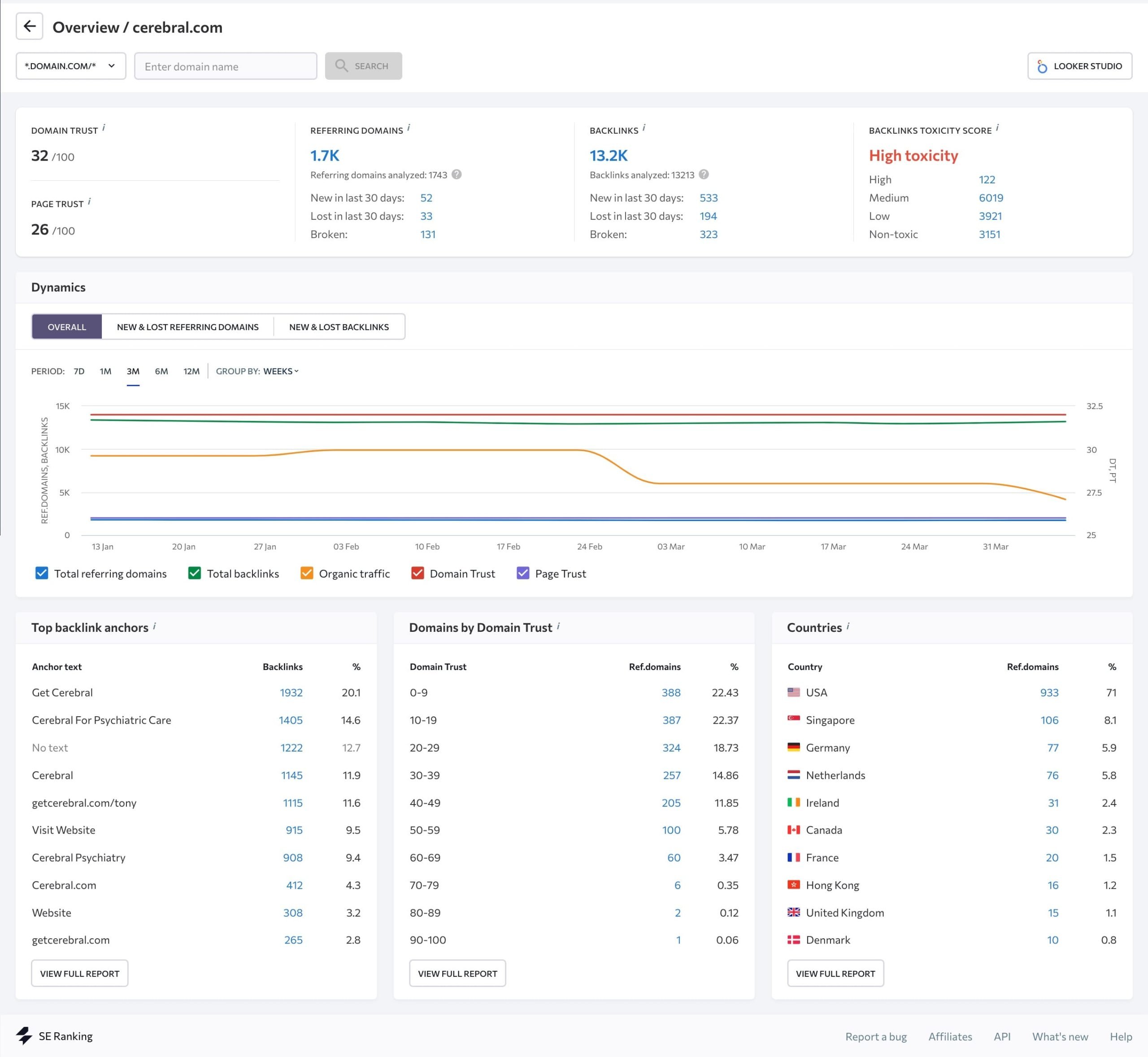This screenshot has width=1148, height=1057.
Task: Click View Full Report under Countries
Action: (x=835, y=973)
